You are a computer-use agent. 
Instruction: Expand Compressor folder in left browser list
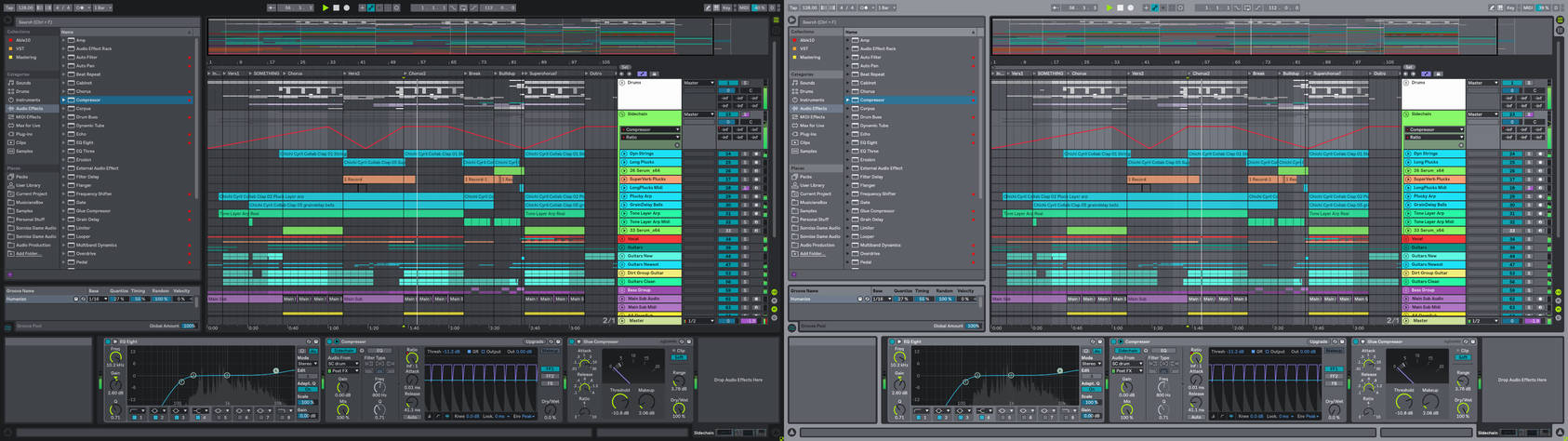(64, 100)
